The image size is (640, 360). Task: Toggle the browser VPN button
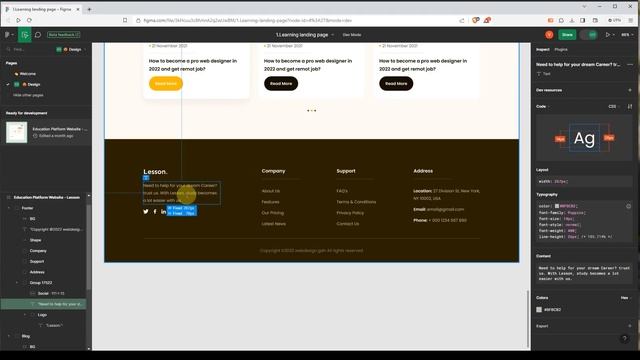click(x=614, y=20)
